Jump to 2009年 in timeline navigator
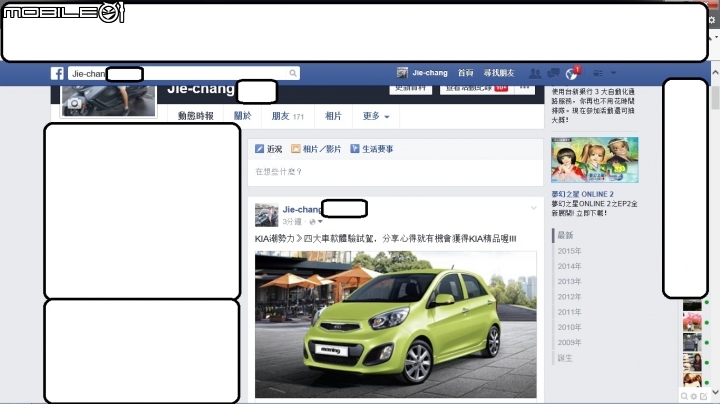 (x=569, y=342)
